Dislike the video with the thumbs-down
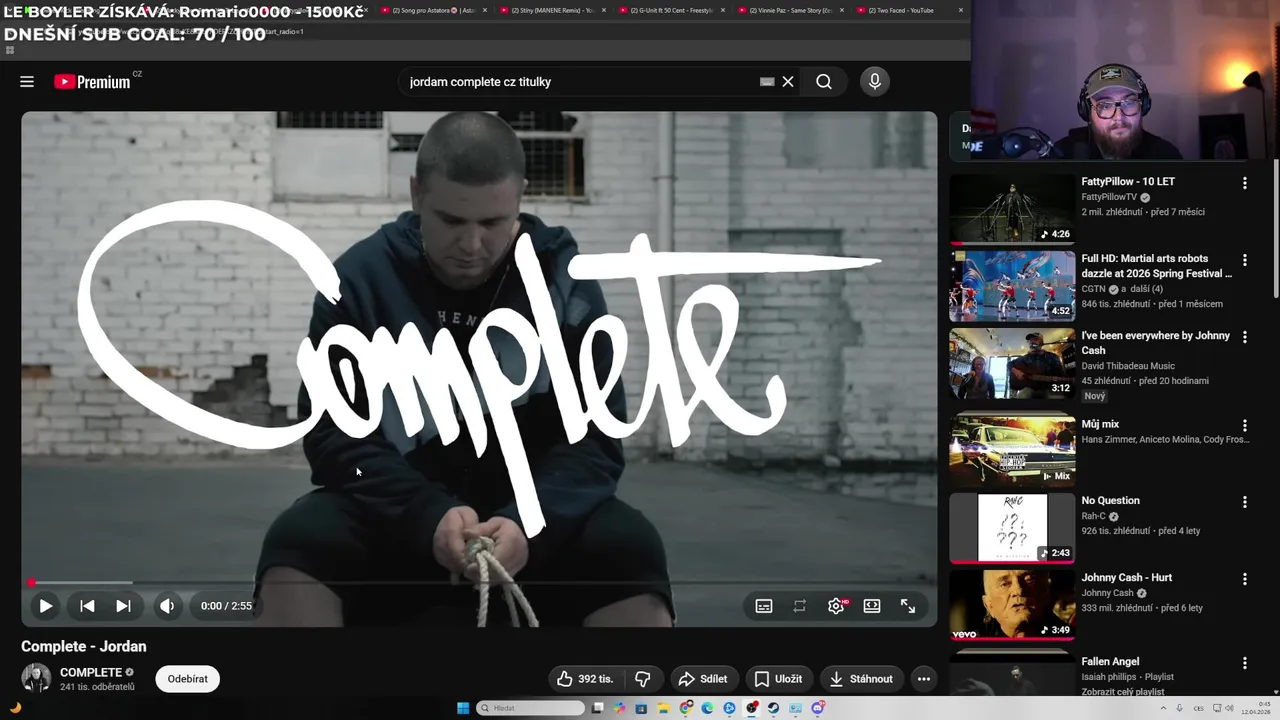This screenshot has width=1280, height=720. point(643,679)
